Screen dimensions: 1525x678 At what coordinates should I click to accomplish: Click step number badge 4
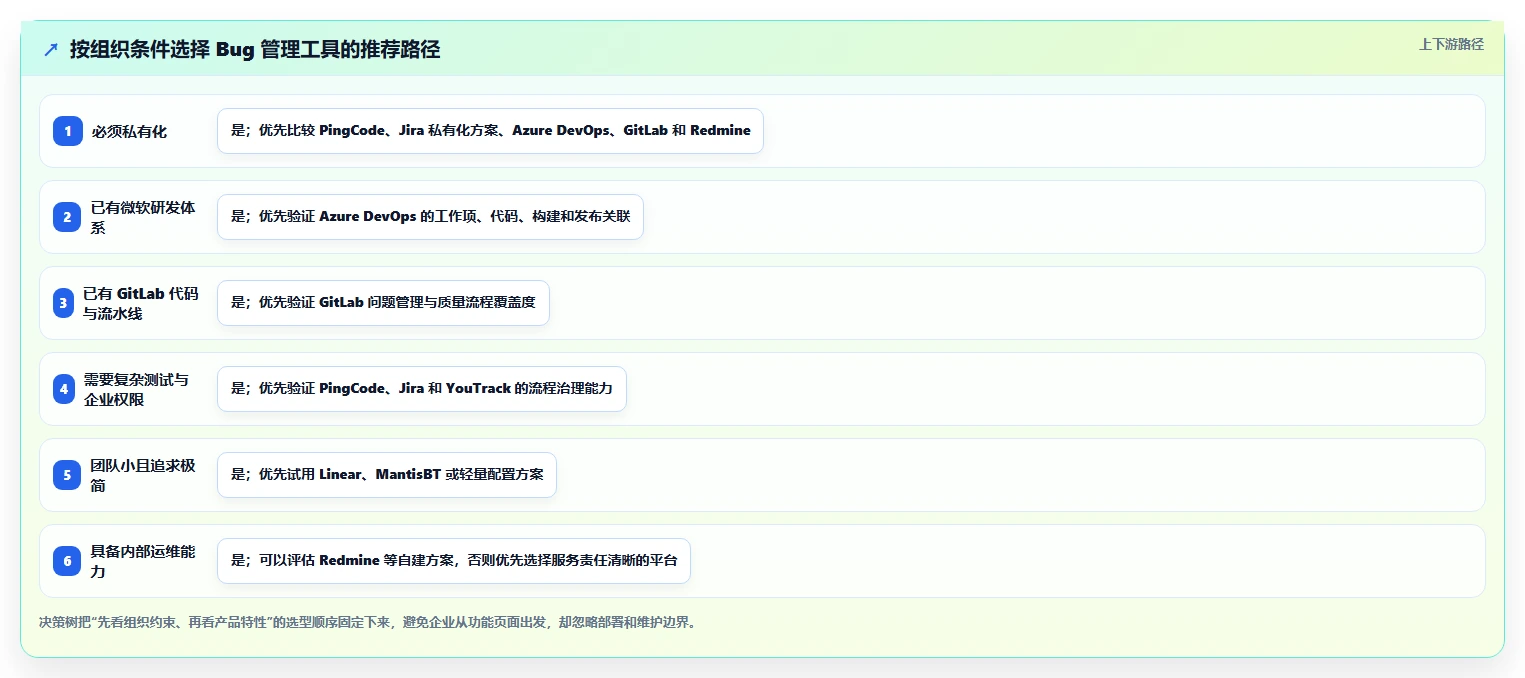coord(64,389)
